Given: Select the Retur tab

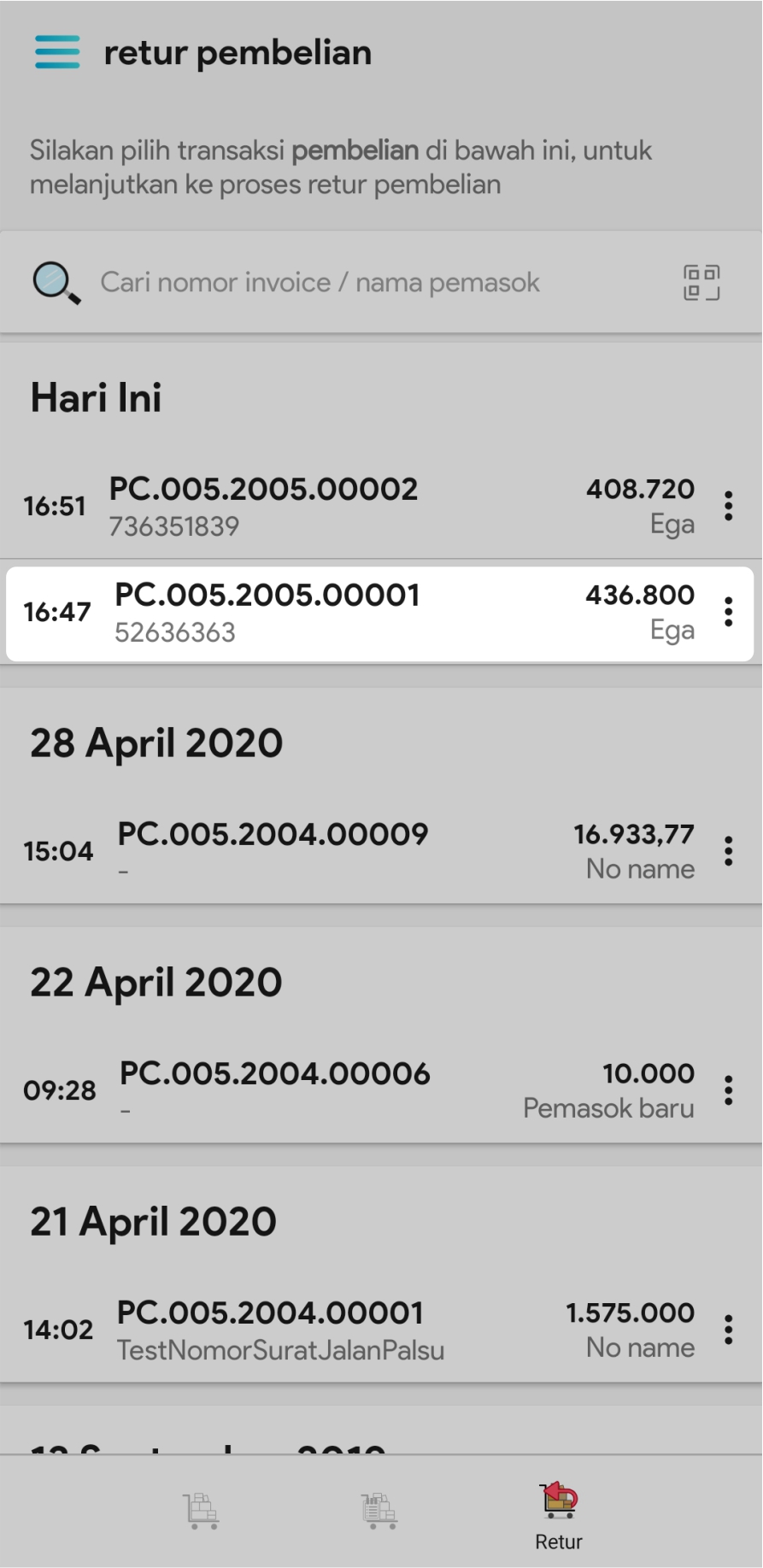Looking at the screenshot, I should [x=559, y=1518].
